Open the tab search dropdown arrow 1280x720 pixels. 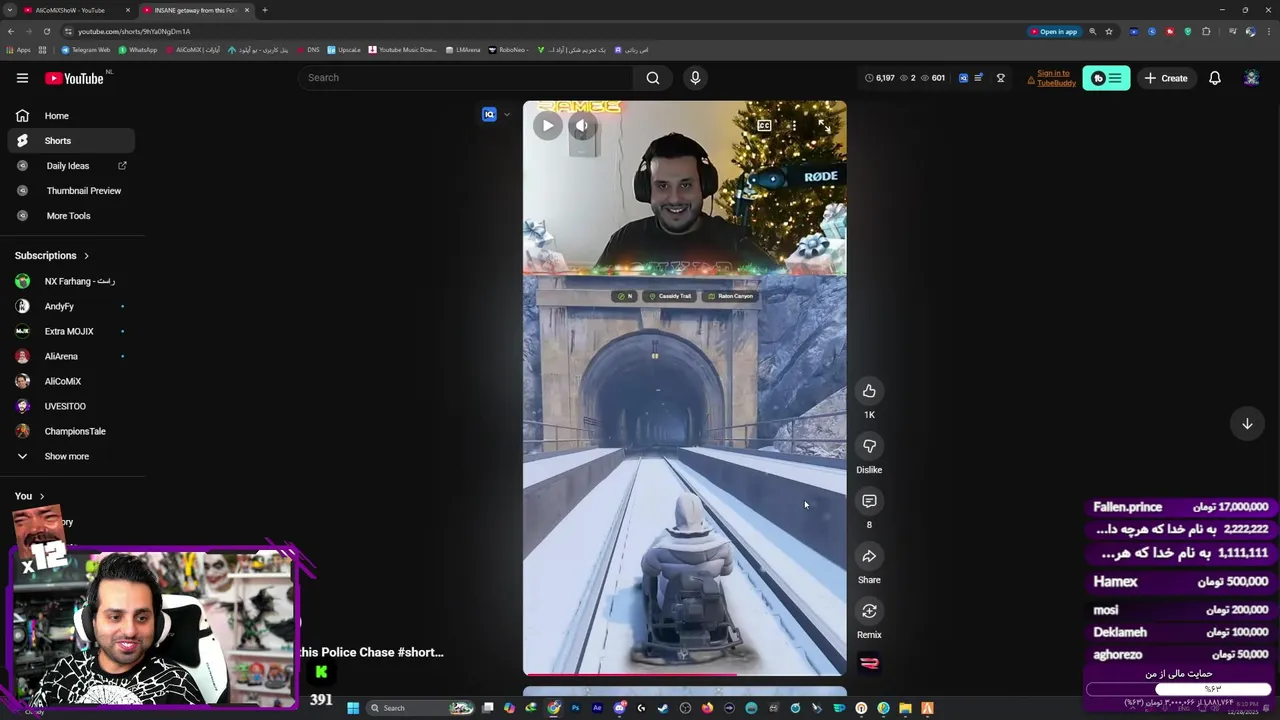8,10
